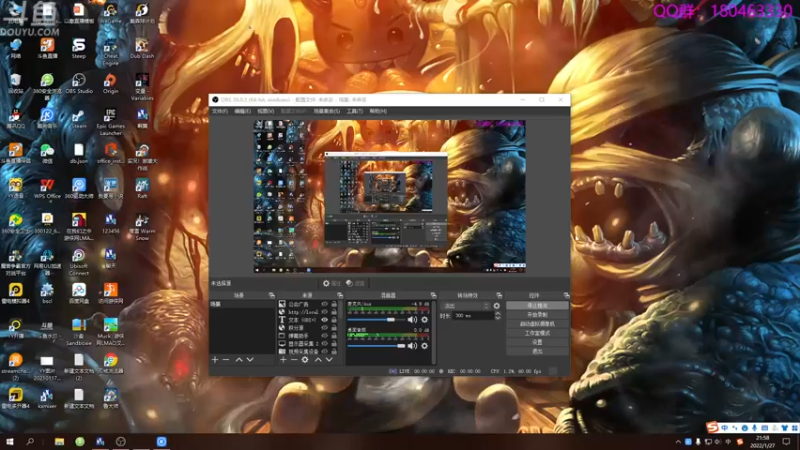This screenshot has height=450, width=800.
Task: Open Ubisoft Connect desktop shortcut
Action: tap(79, 262)
